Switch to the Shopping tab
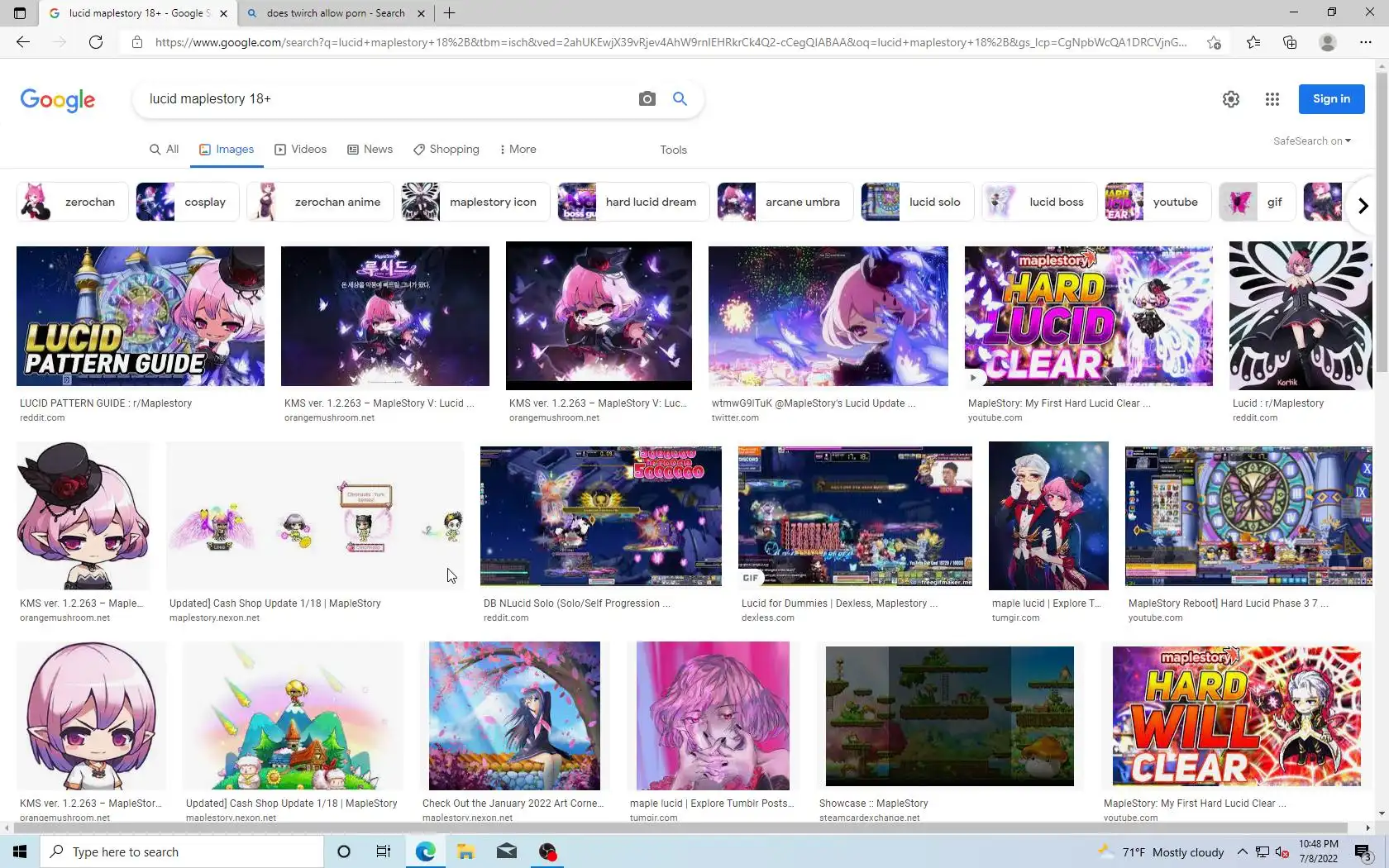 (x=446, y=150)
